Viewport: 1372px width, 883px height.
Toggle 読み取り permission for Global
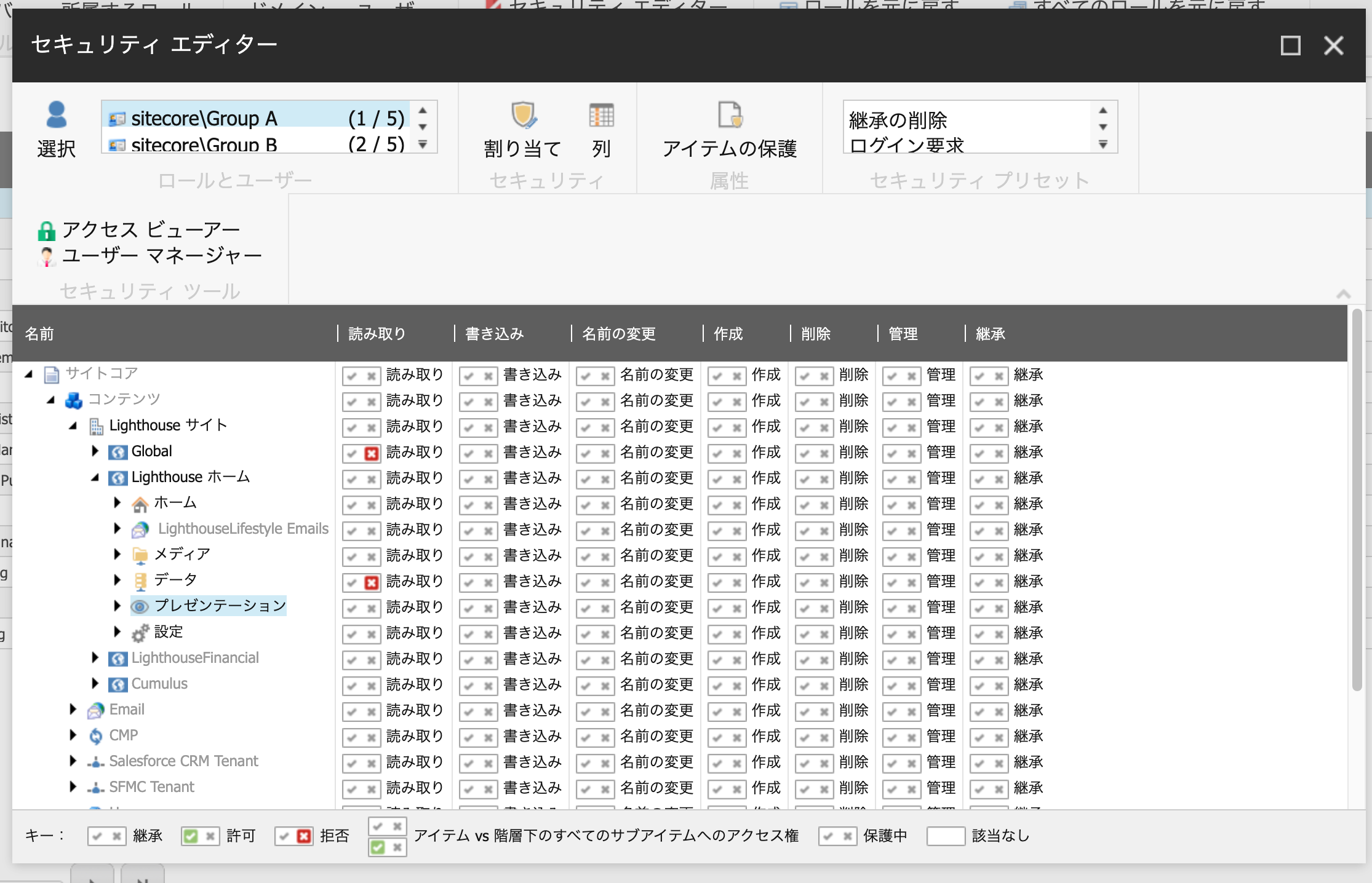(x=362, y=453)
